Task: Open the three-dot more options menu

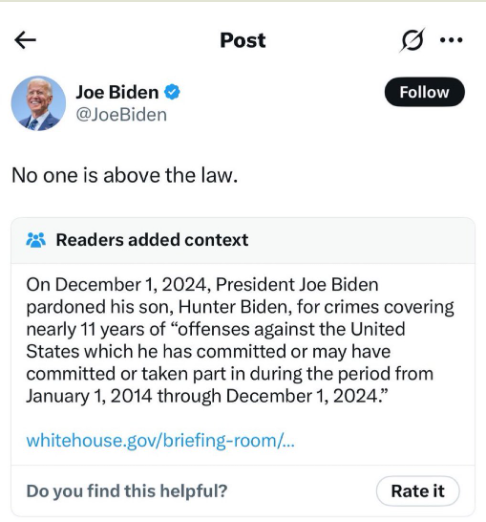Action: coord(451,40)
